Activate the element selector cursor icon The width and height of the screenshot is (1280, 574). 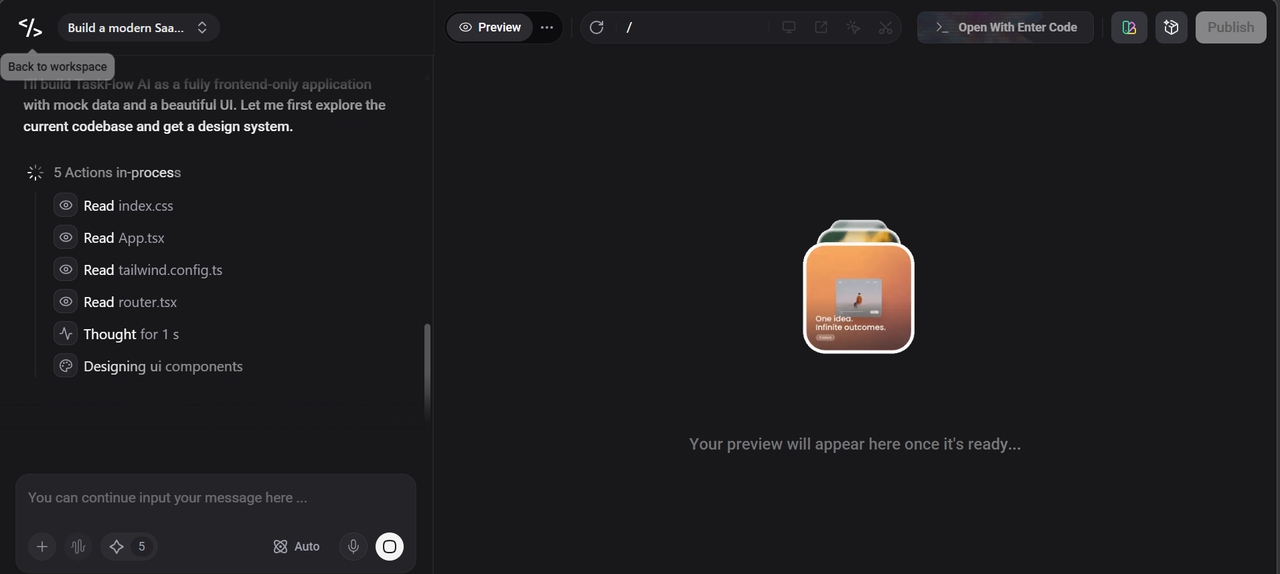[x=853, y=27]
